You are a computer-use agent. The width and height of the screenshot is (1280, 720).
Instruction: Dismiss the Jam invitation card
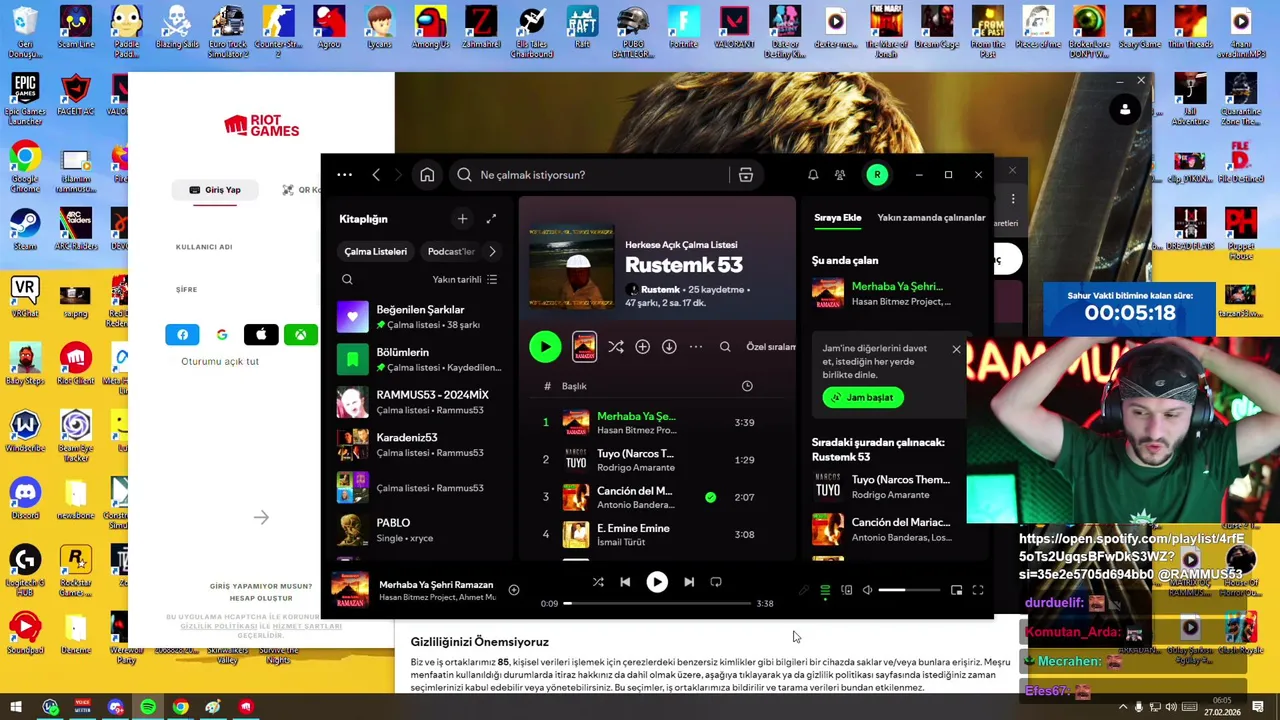(956, 349)
